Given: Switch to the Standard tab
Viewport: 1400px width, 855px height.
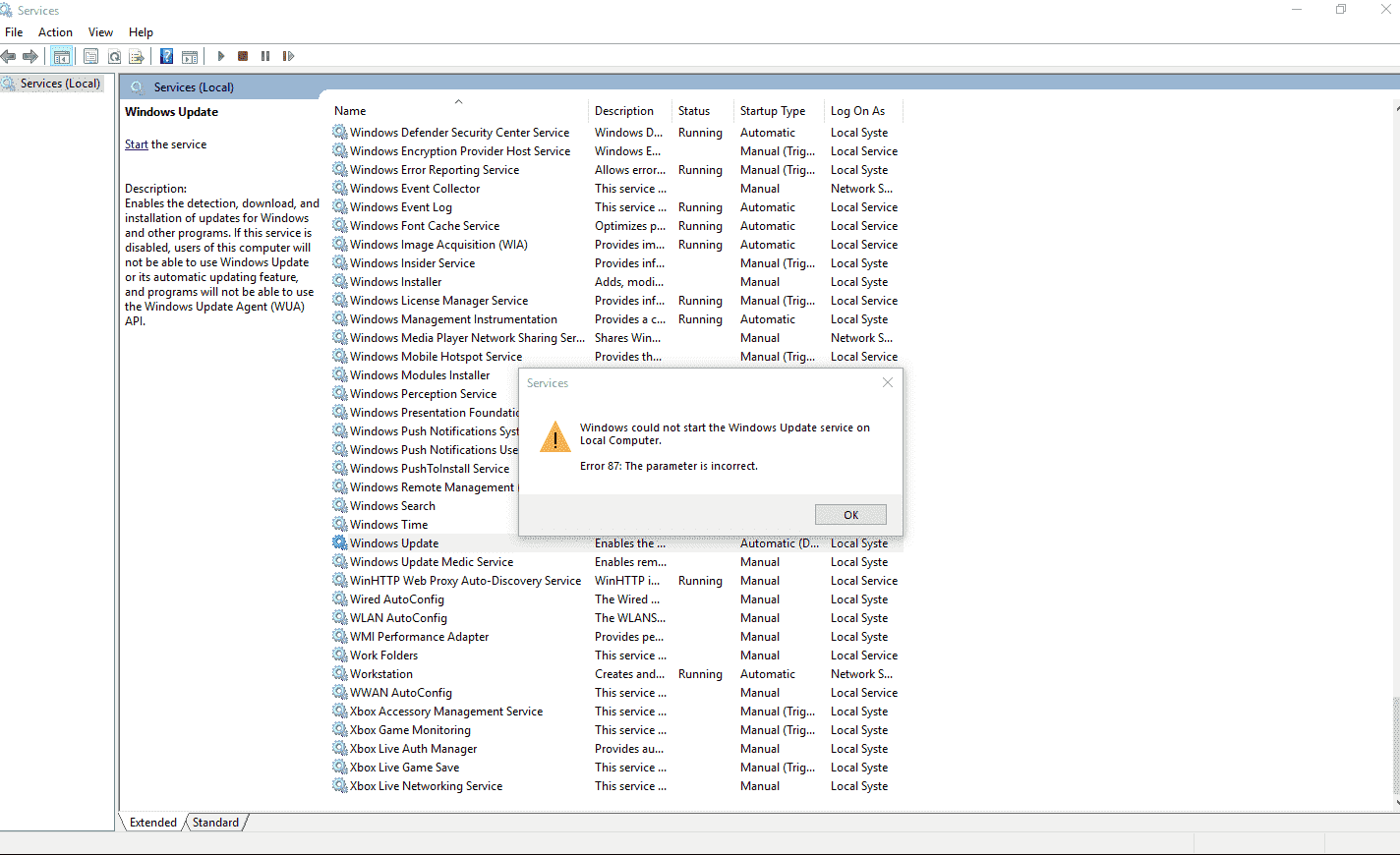Looking at the screenshot, I should click(x=215, y=823).
